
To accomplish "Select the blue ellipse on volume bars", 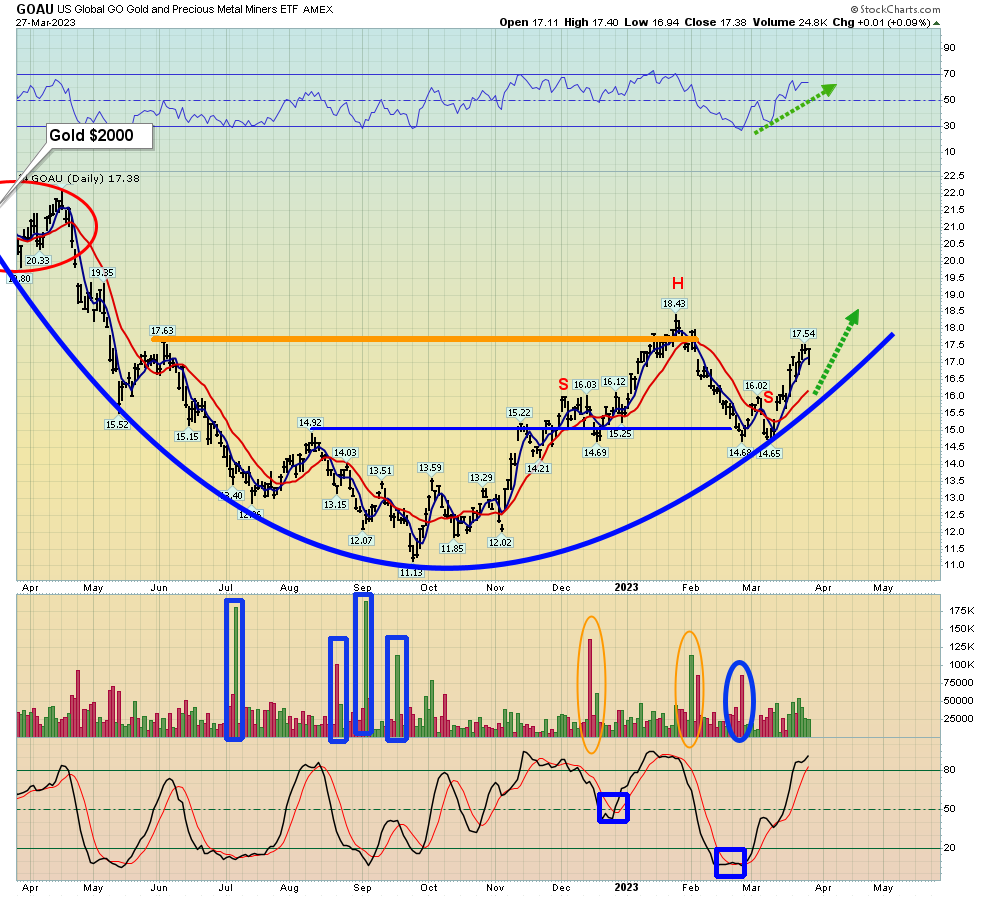I will [738, 701].
